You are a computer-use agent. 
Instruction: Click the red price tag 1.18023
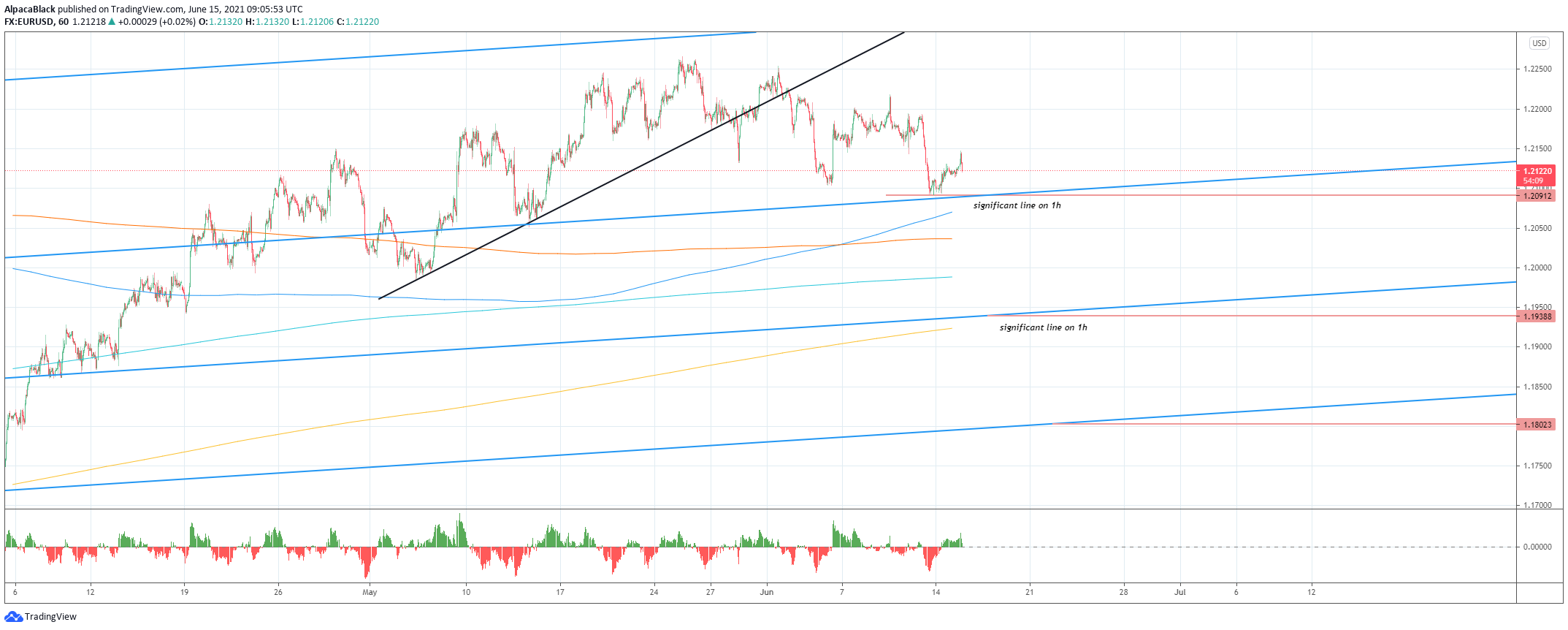pyautogui.click(x=1537, y=425)
